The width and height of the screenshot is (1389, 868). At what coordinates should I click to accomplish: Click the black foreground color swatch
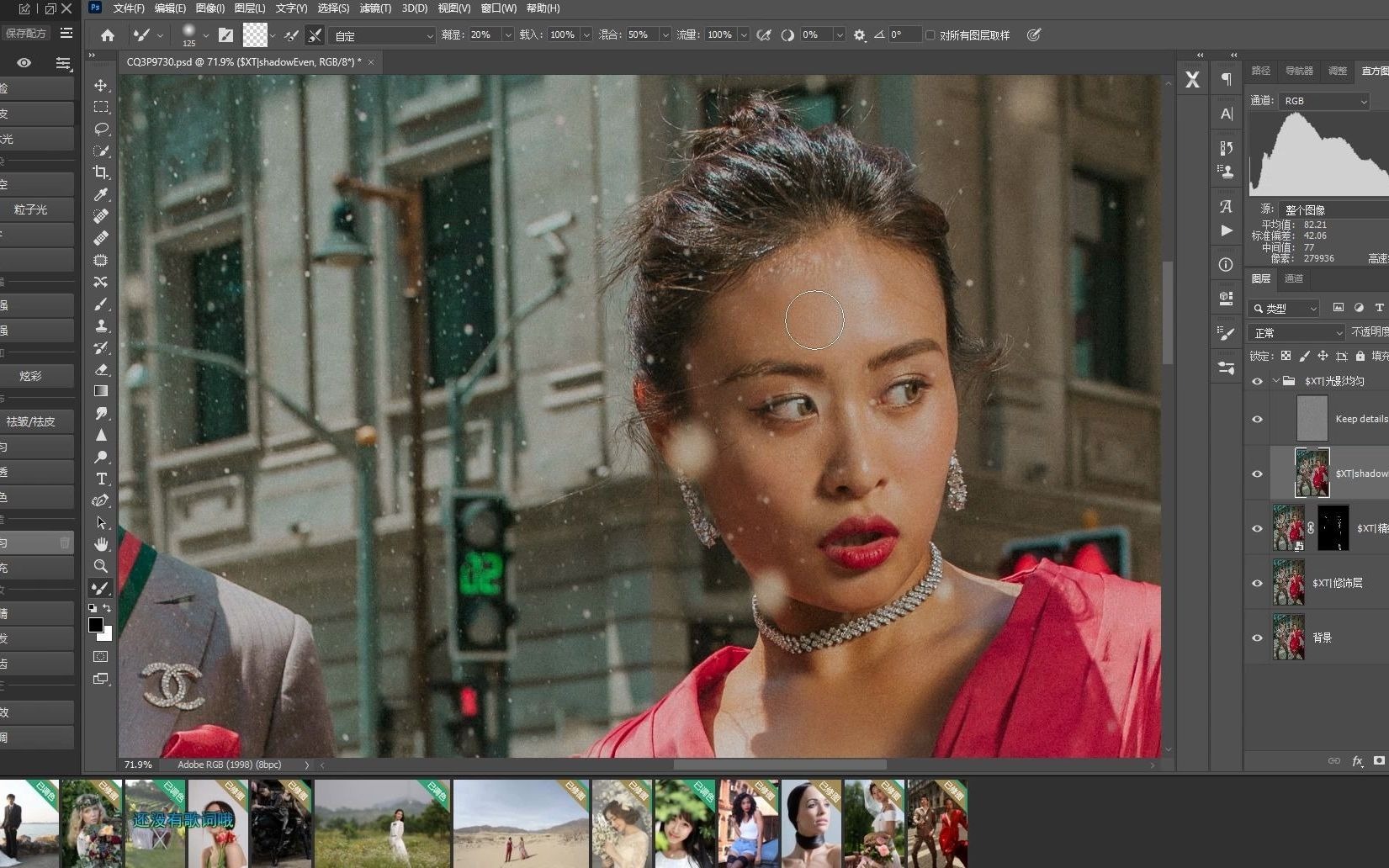(96, 625)
